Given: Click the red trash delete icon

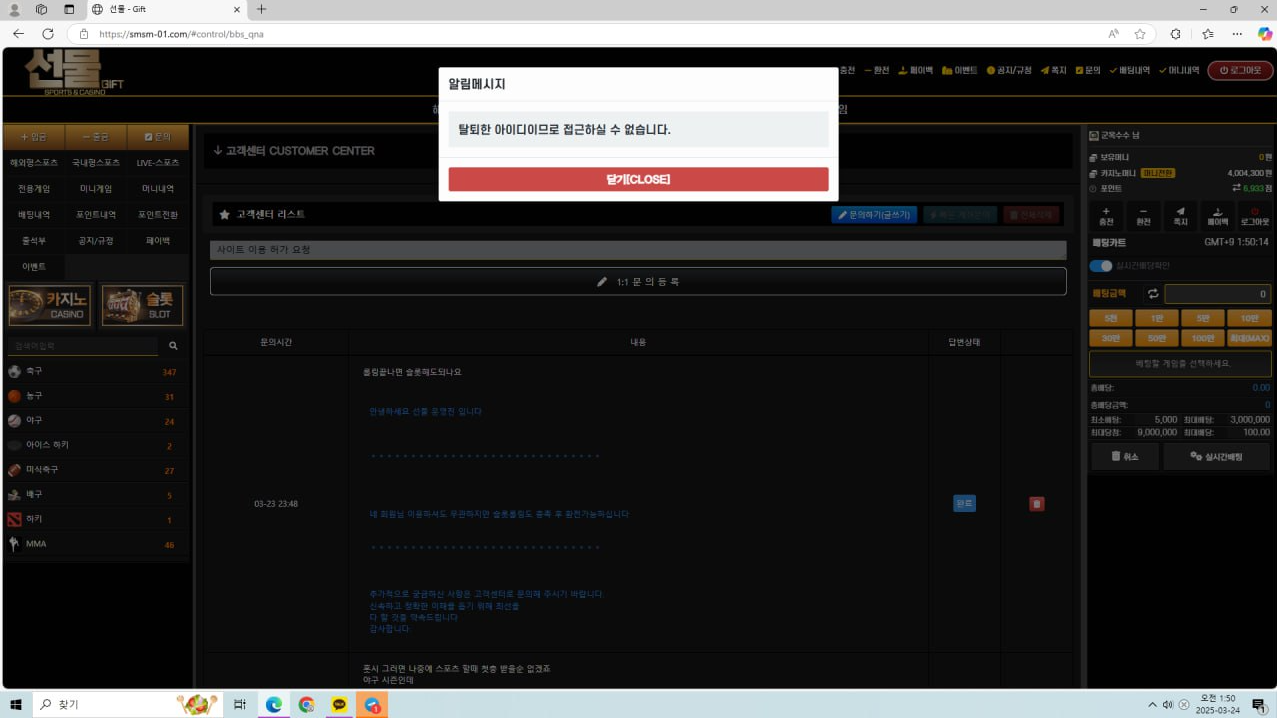Looking at the screenshot, I should click(x=1036, y=504).
